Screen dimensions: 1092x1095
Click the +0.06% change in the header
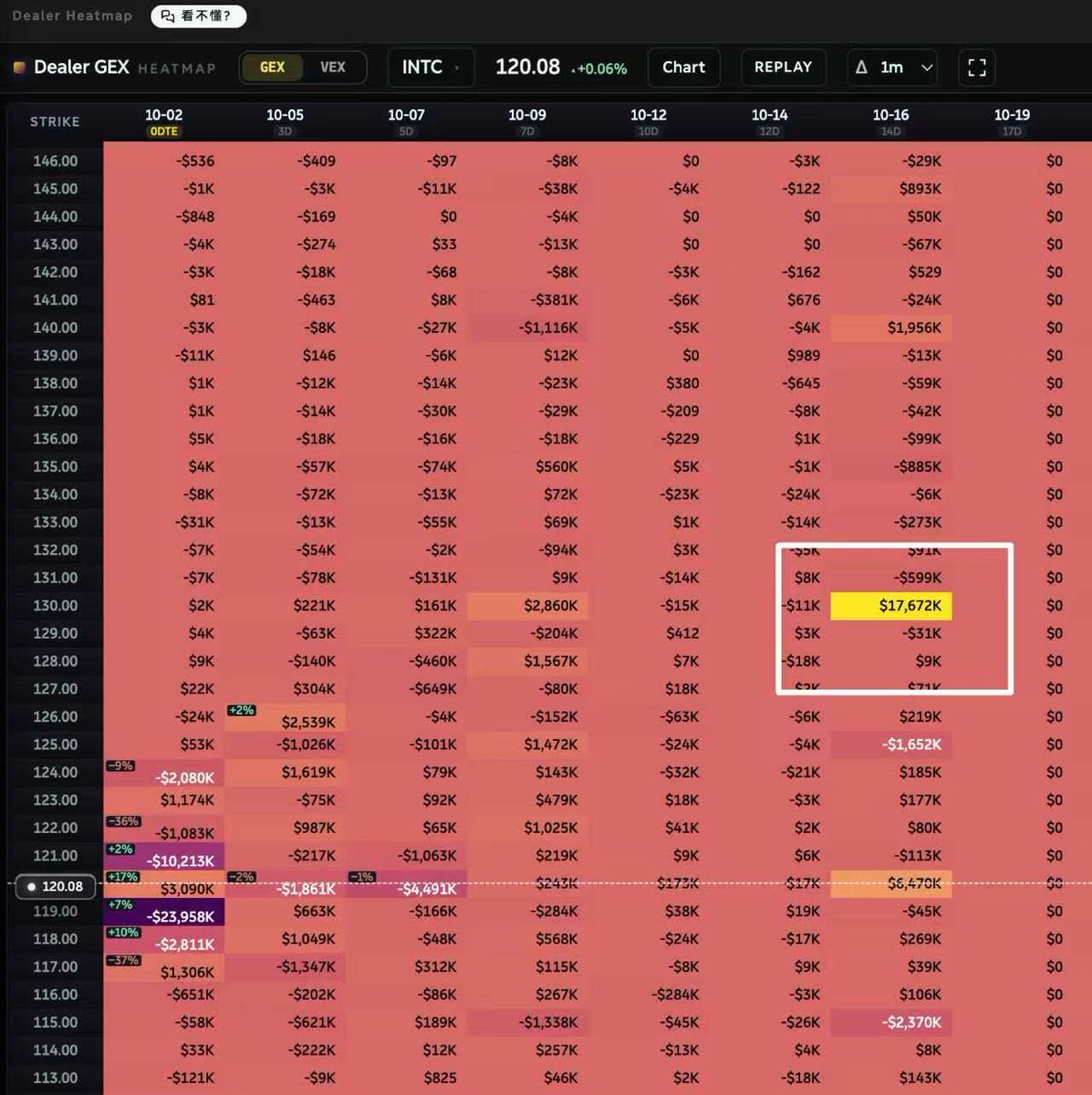(601, 69)
